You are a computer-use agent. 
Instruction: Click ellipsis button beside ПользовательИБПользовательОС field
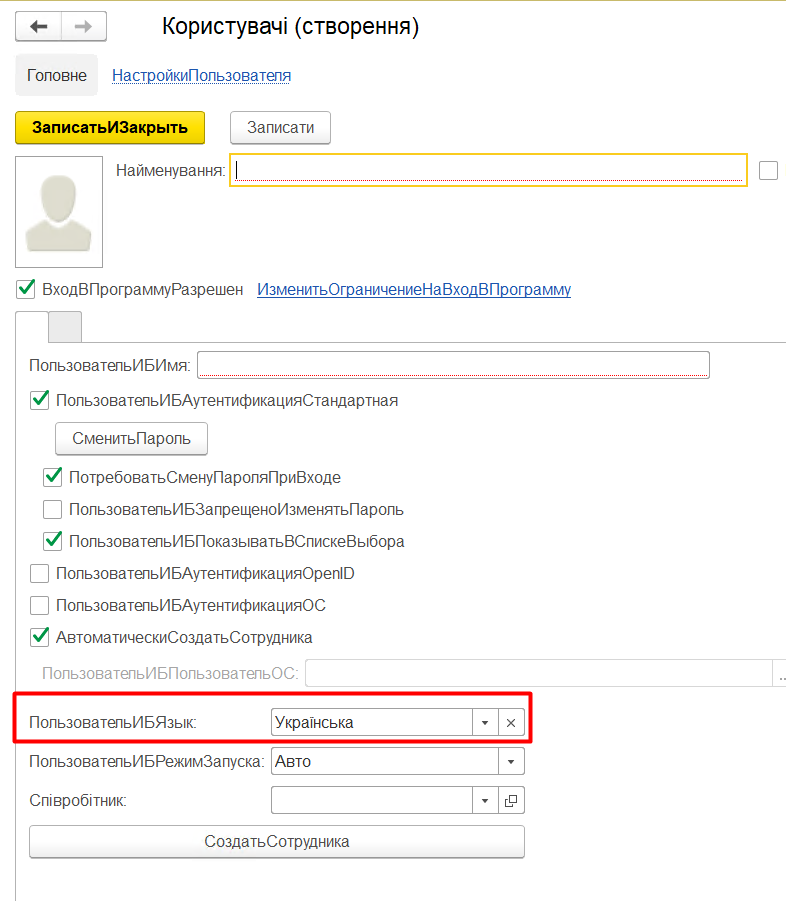tap(780, 674)
